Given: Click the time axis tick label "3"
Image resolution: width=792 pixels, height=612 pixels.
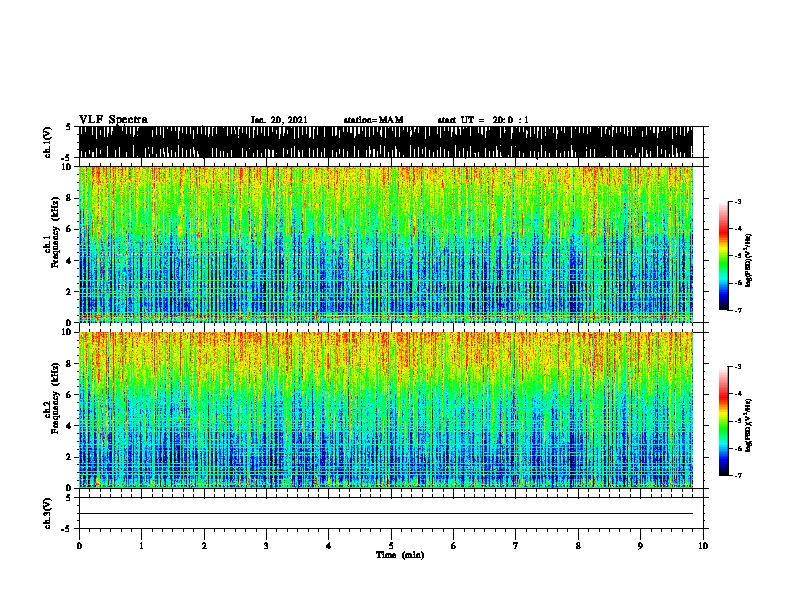Looking at the screenshot, I should (x=266, y=546).
